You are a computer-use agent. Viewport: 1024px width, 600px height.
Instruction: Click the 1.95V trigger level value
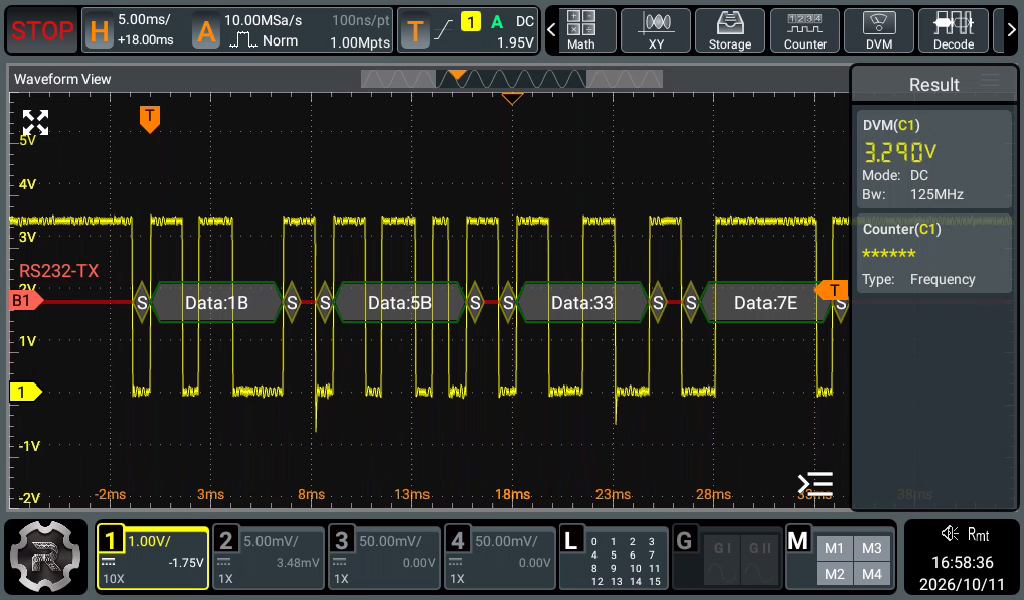[x=515, y=42]
